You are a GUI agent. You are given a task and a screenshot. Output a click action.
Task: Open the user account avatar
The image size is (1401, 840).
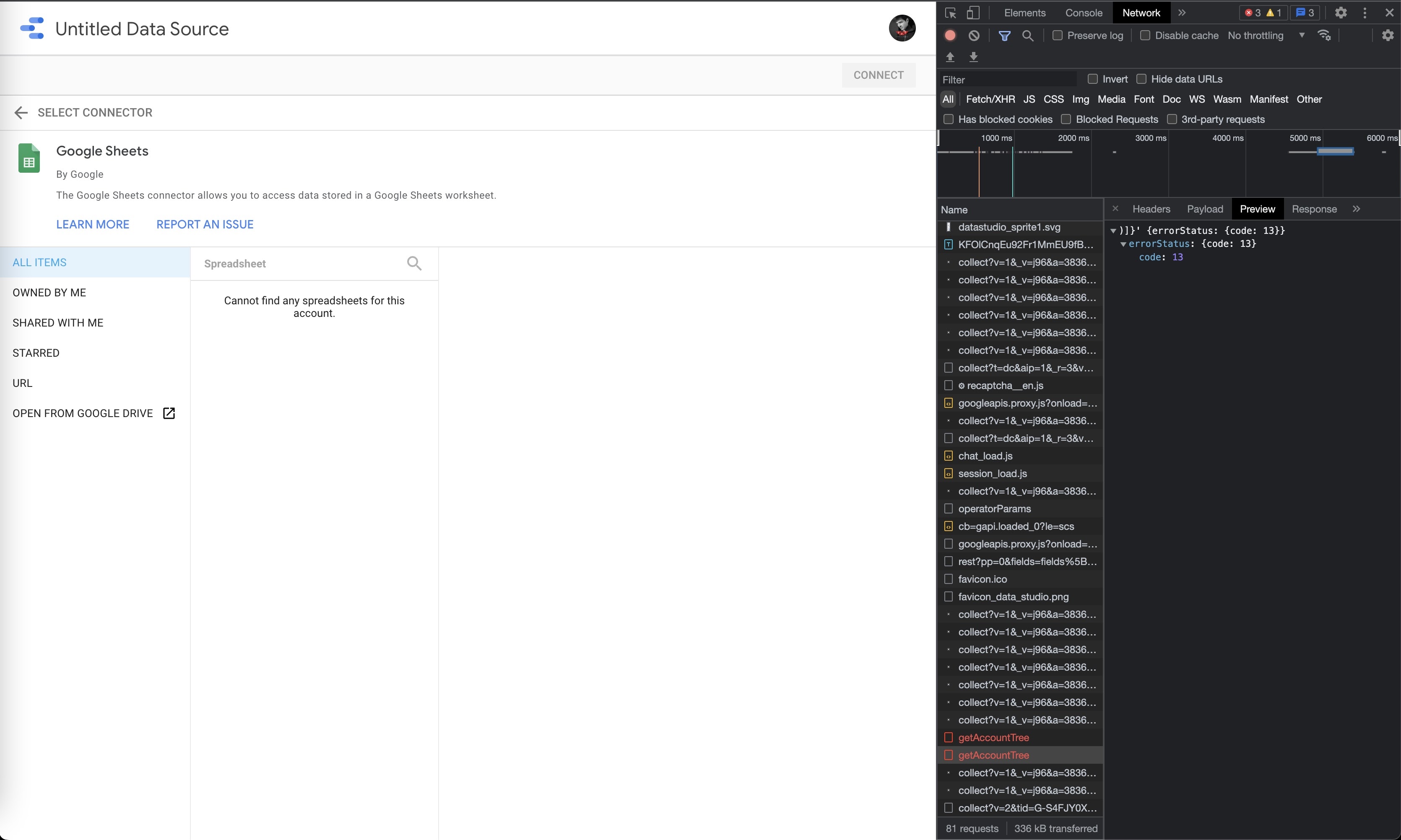pyautogui.click(x=902, y=28)
